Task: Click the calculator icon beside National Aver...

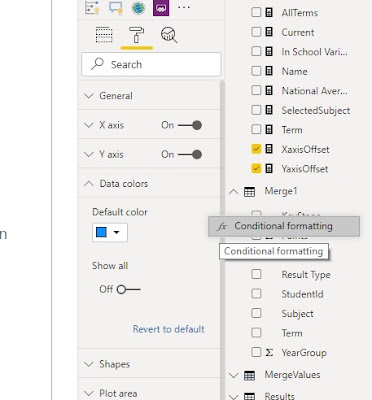Action: click(269, 90)
